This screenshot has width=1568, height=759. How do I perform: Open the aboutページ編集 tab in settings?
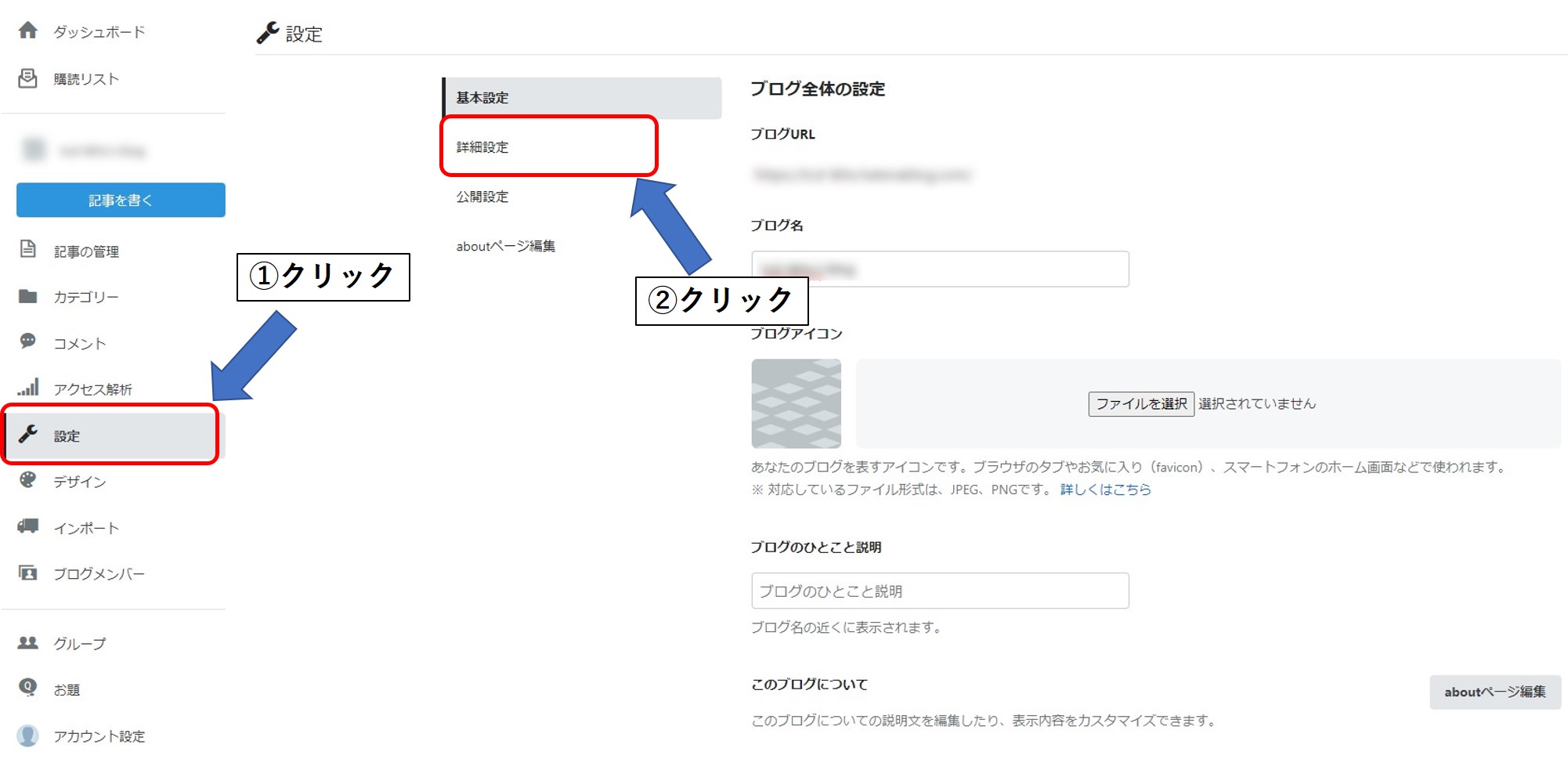coord(505,246)
